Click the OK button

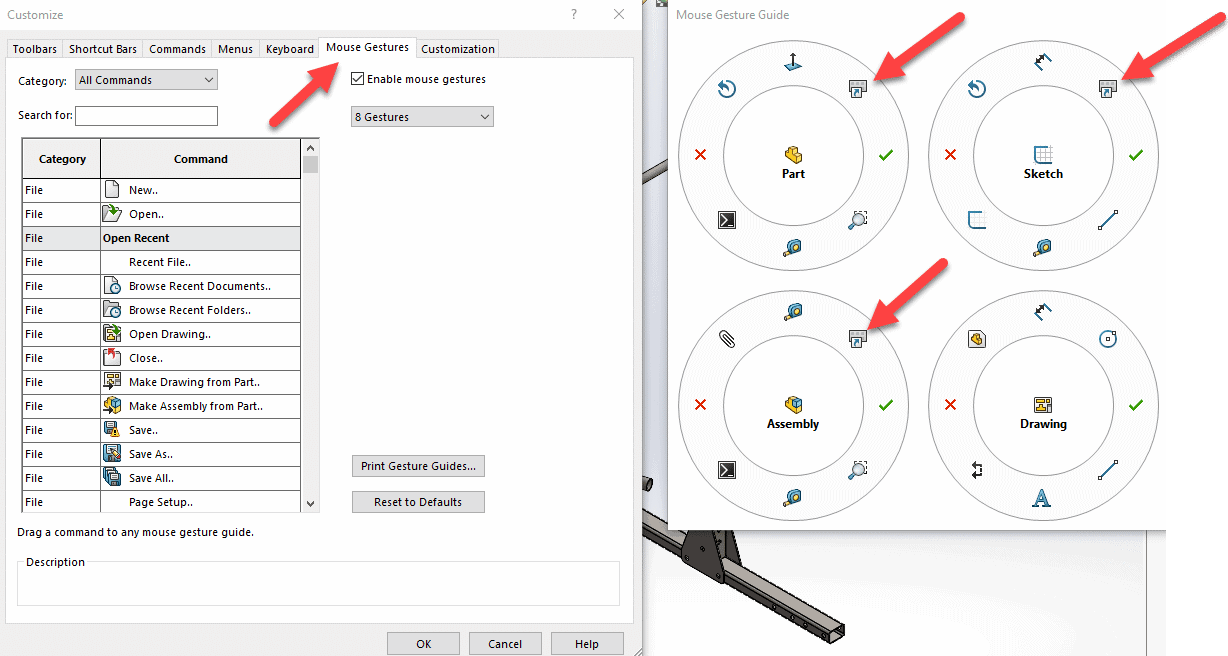click(424, 644)
